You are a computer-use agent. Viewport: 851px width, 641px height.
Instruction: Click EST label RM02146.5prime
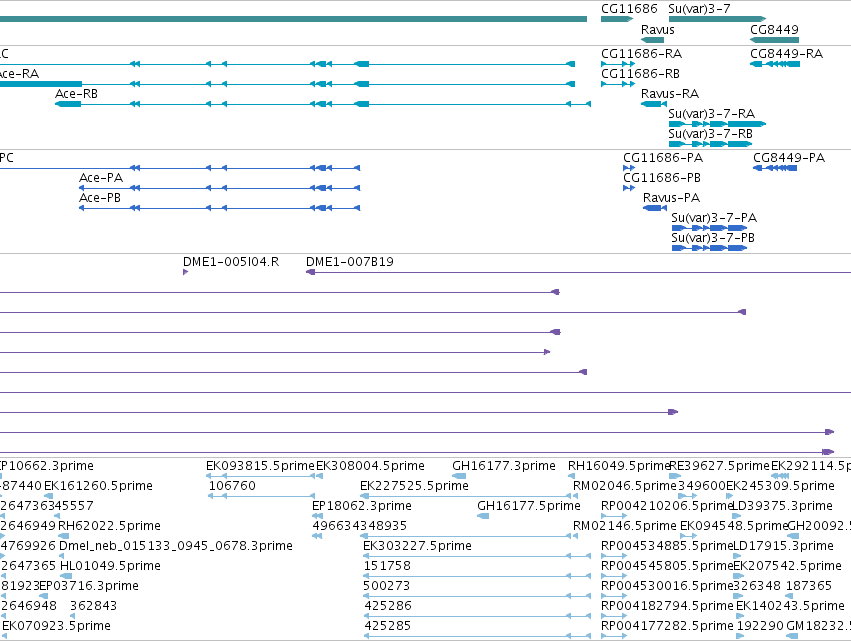tap(625, 525)
